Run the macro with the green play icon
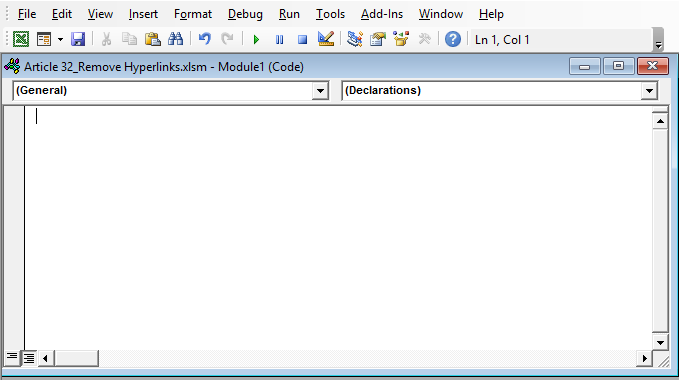 click(x=256, y=40)
